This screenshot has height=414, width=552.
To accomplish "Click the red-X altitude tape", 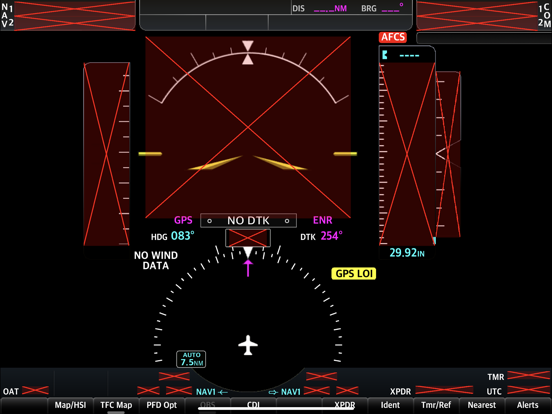I will (x=407, y=154).
